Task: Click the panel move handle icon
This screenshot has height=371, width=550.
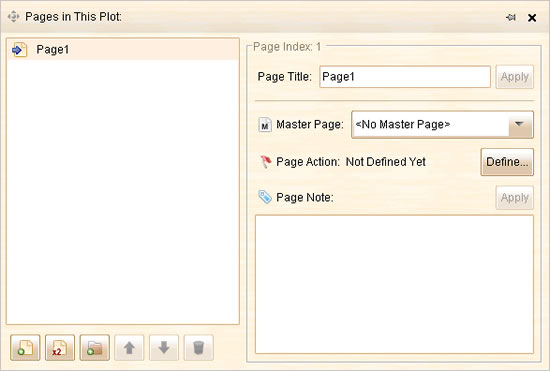Action: (13, 16)
